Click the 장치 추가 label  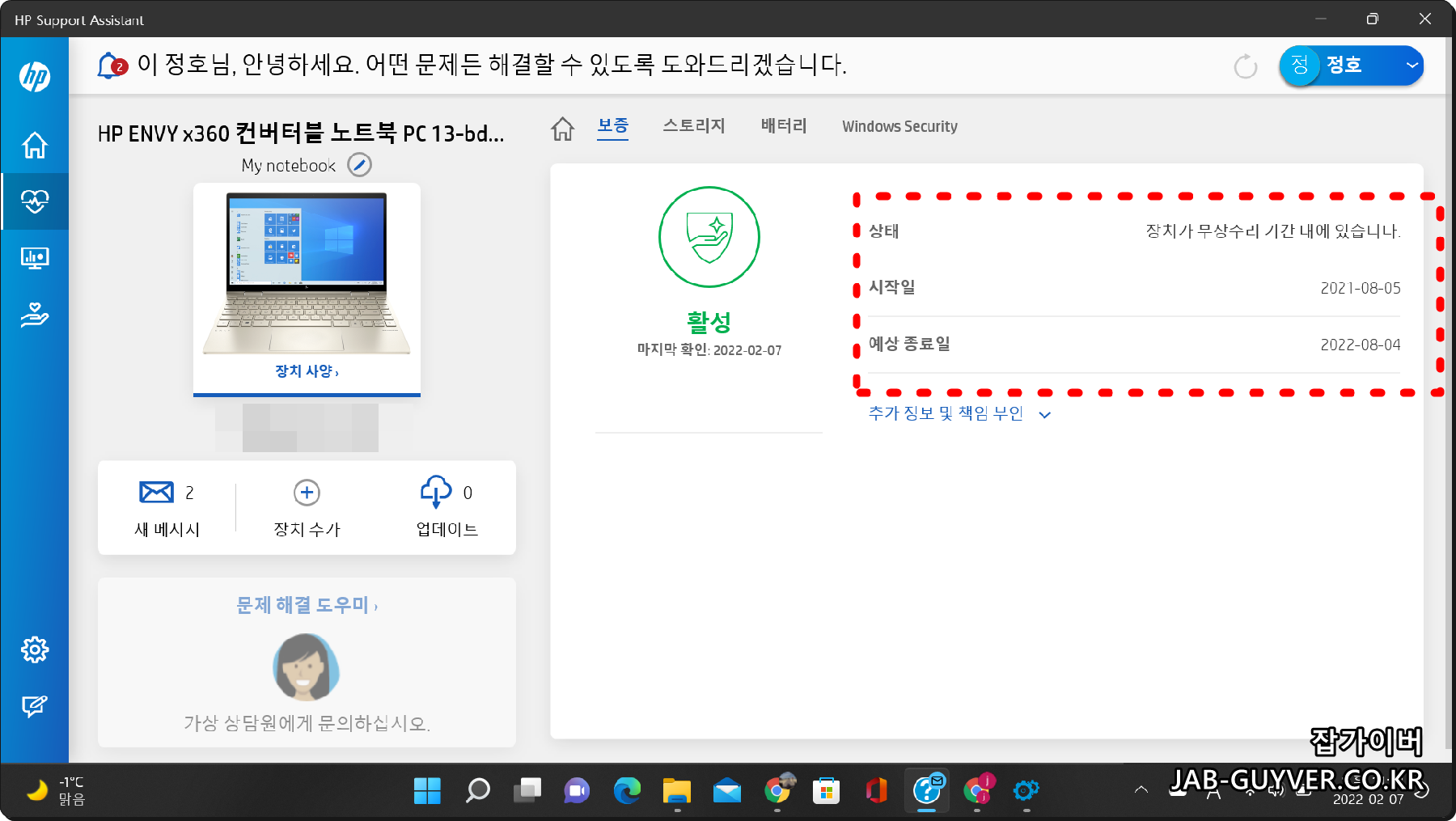307,529
